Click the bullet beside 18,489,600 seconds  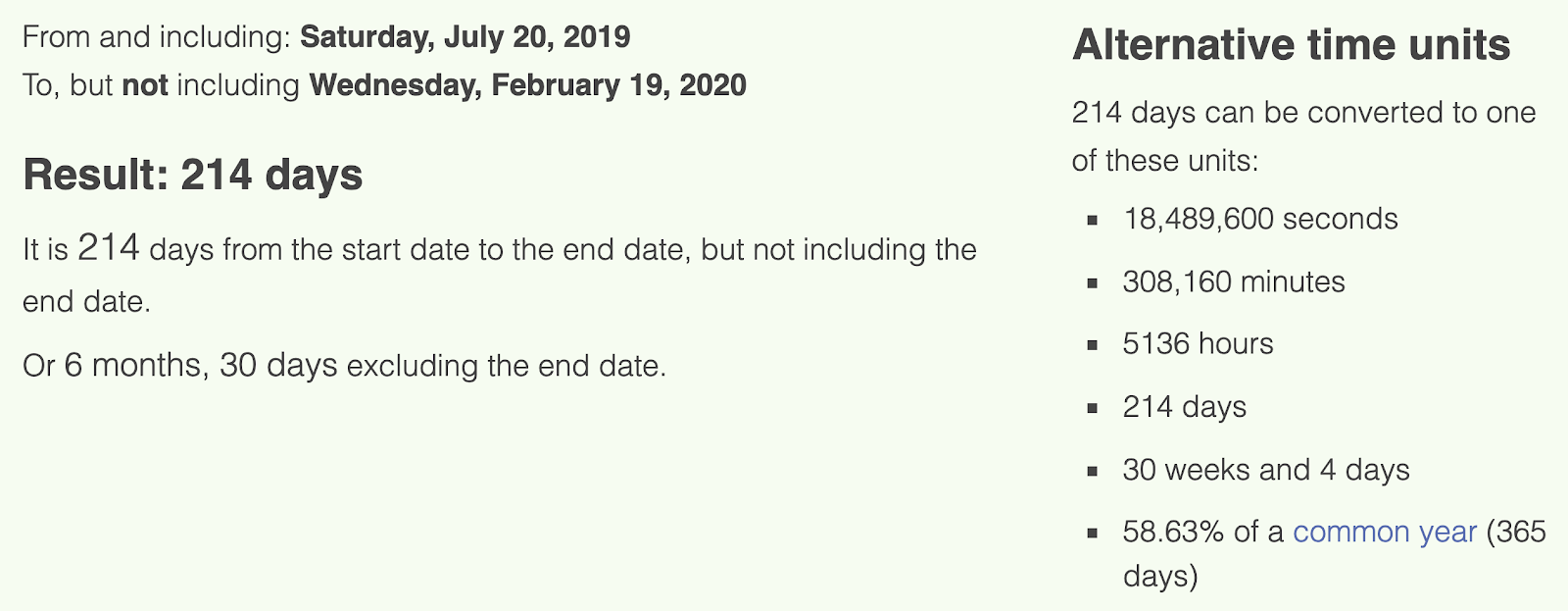point(1092,221)
